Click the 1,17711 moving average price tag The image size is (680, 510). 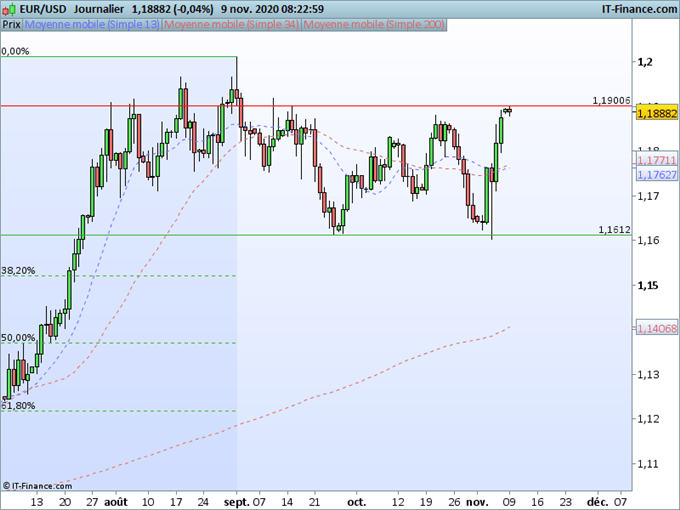[x=657, y=160]
